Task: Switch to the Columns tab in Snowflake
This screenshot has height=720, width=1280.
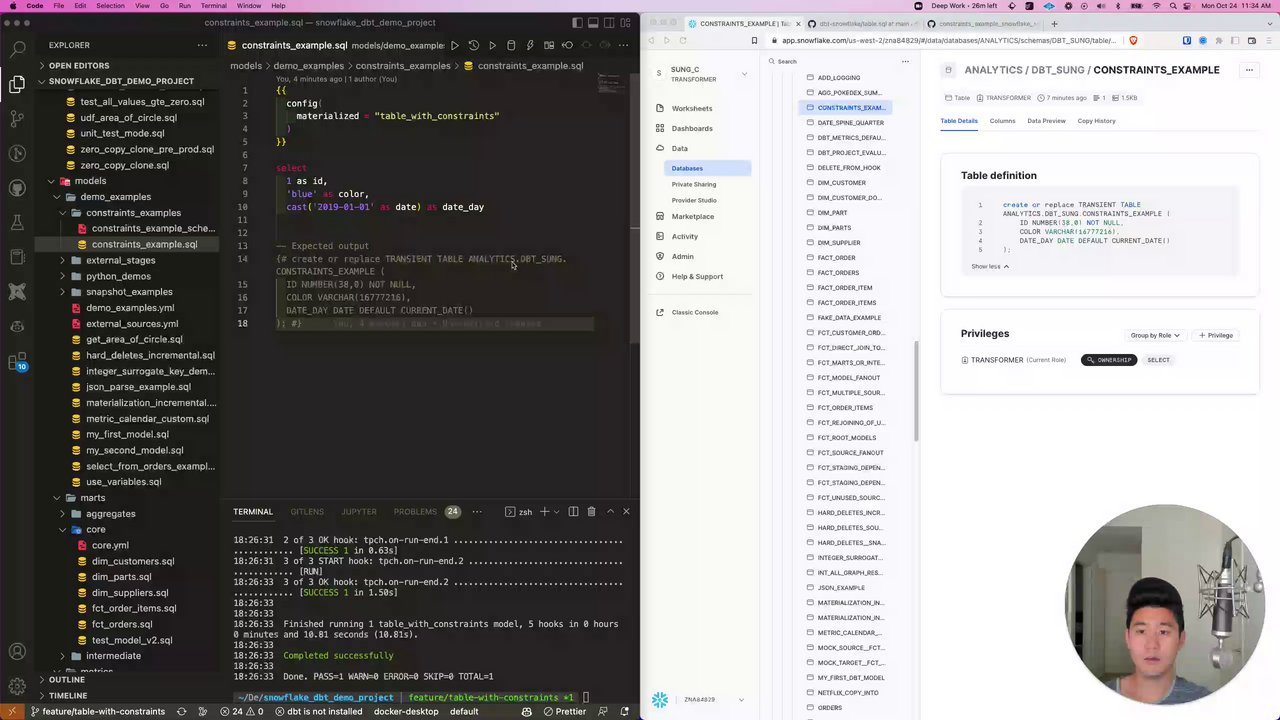Action: click(x=1002, y=121)
